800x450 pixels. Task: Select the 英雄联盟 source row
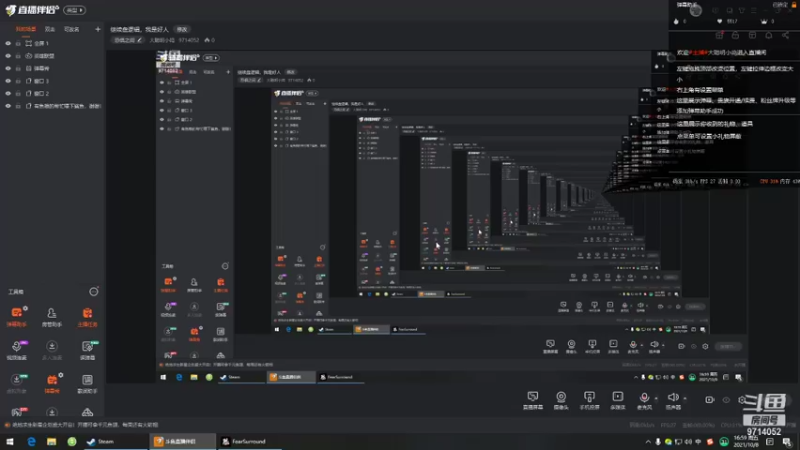pos(53,56)
